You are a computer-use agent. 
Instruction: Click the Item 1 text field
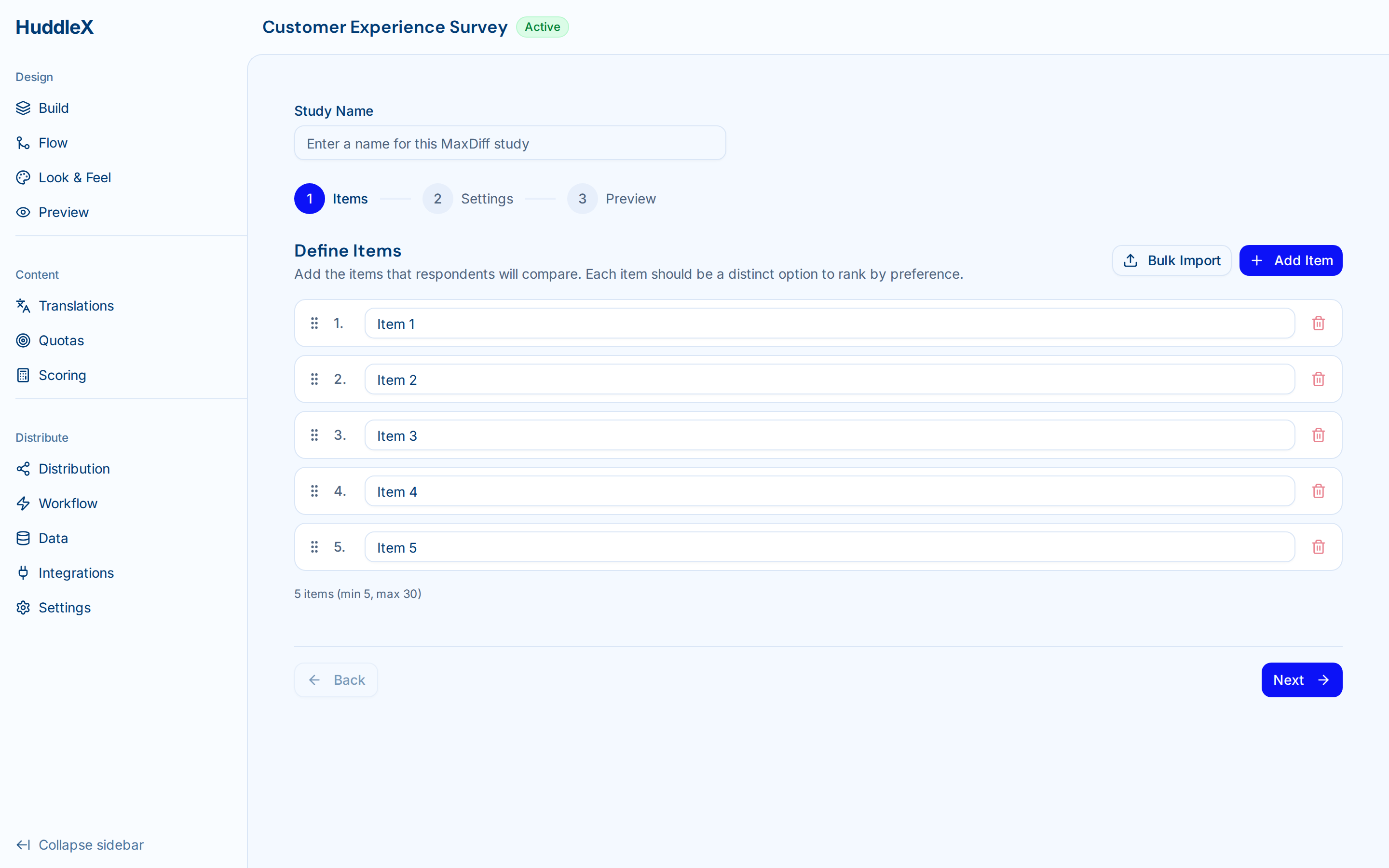(x=830, y=323)
